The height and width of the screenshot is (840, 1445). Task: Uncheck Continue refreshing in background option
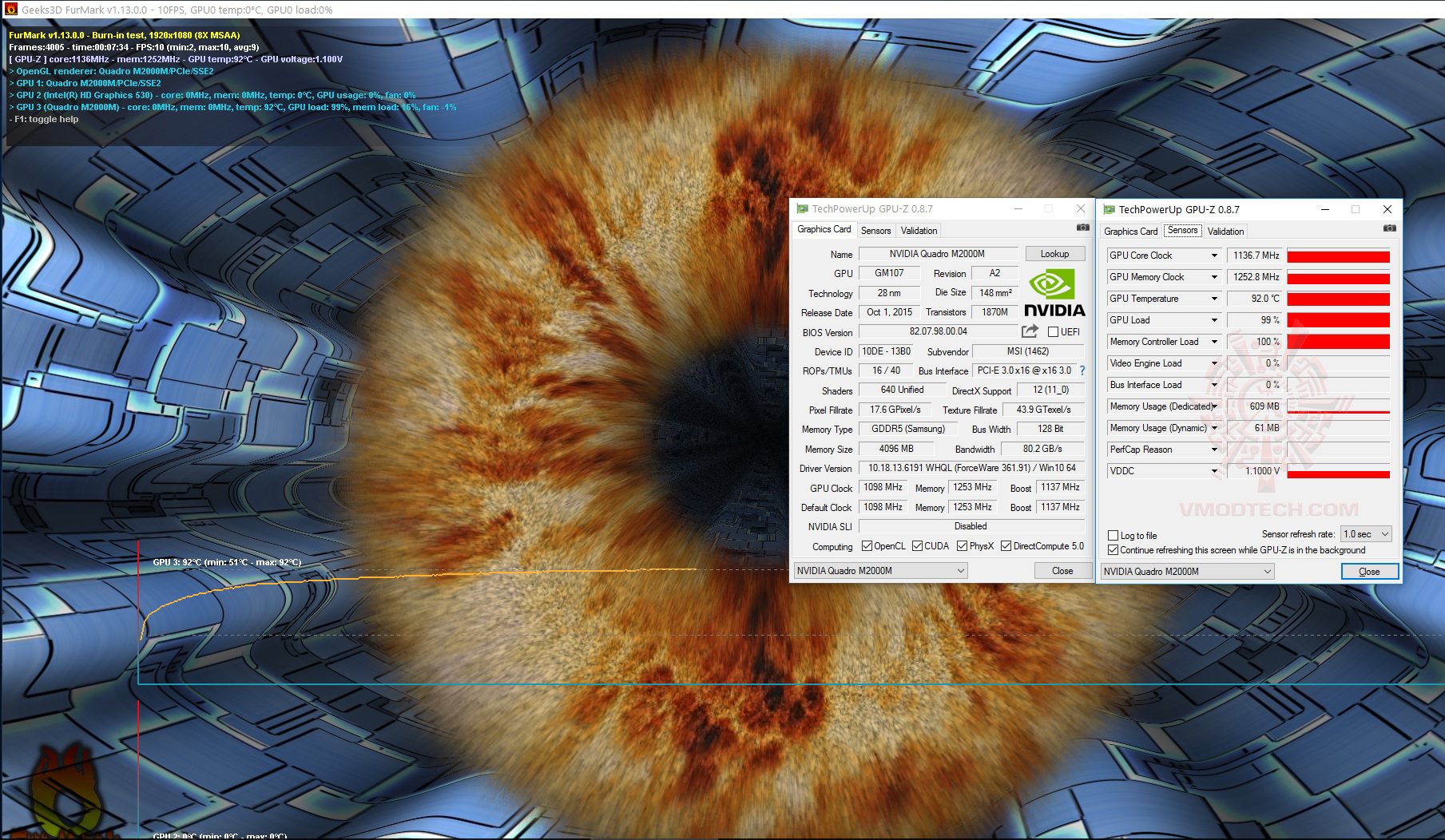(1113, 550)
